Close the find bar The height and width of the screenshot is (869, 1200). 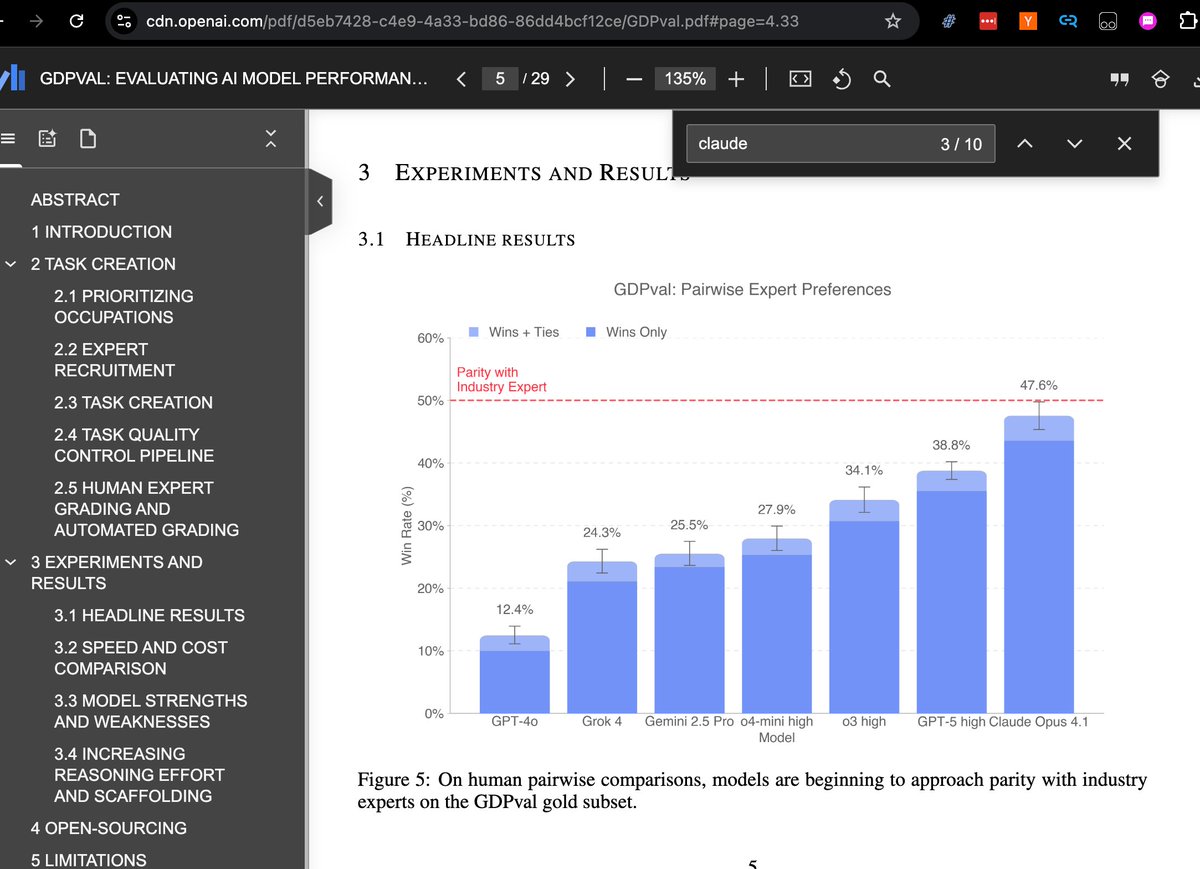click(x=1124, y=144)
